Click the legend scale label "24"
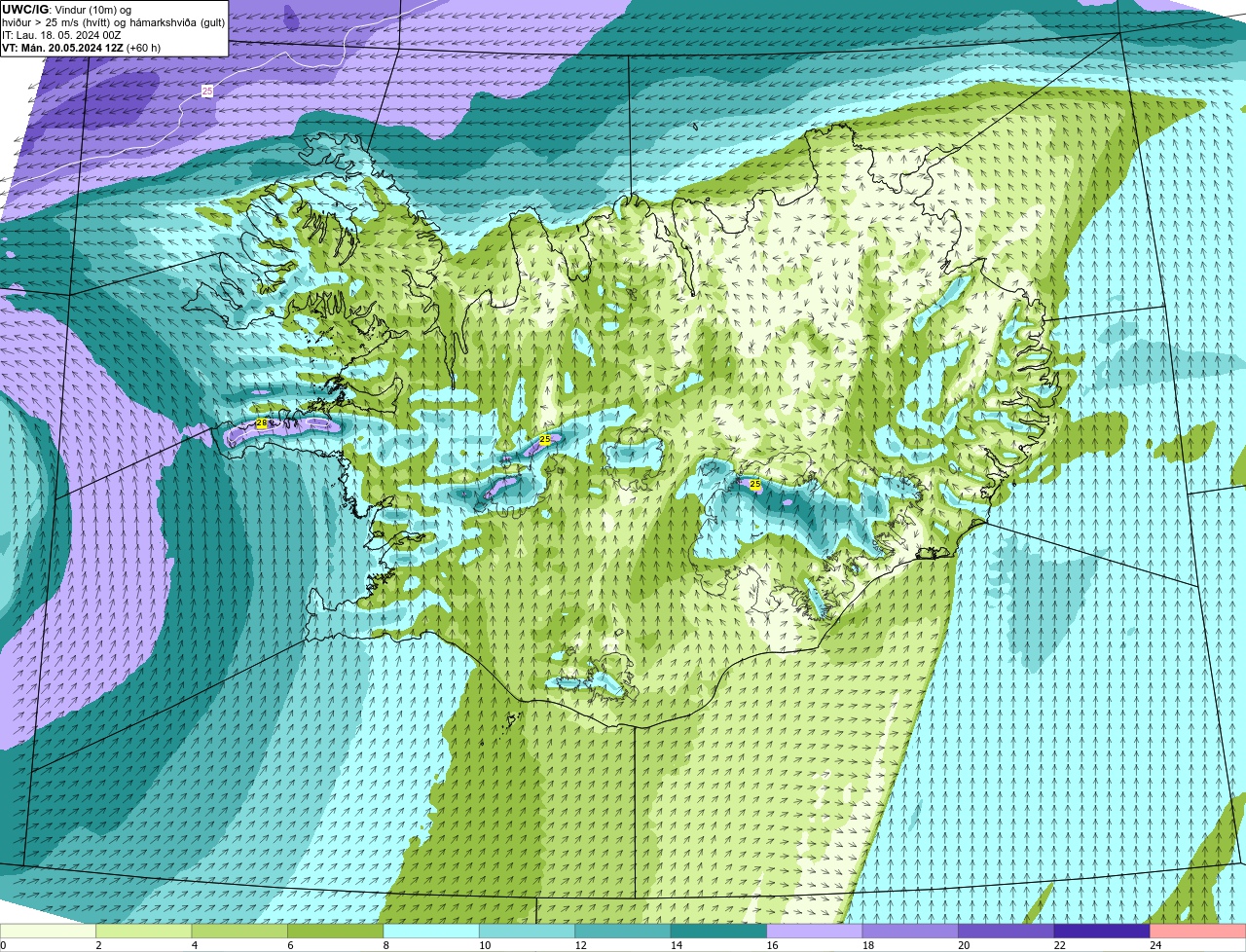This screenshot has height=952, width=1246. pos(1155,945)
